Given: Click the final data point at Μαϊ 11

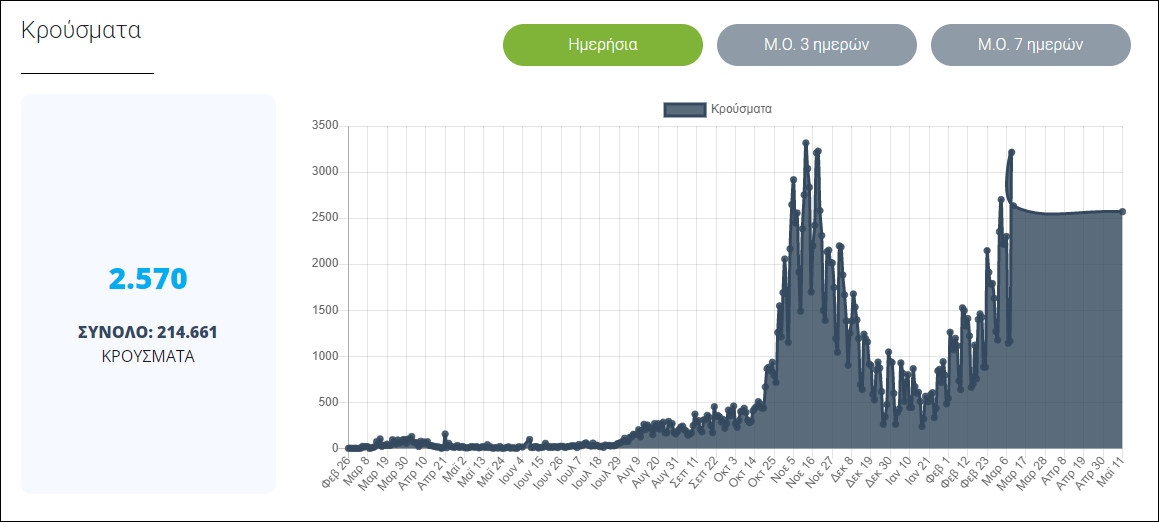Looking at the screenshot, I should [x=1122, y=211].
